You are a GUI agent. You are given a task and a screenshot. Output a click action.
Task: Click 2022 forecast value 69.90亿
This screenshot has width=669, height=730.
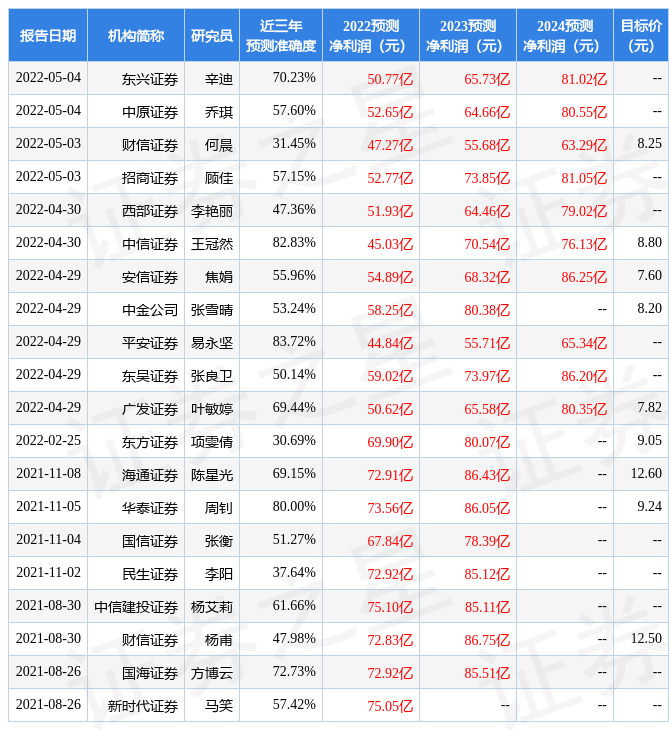coord(390,442)
